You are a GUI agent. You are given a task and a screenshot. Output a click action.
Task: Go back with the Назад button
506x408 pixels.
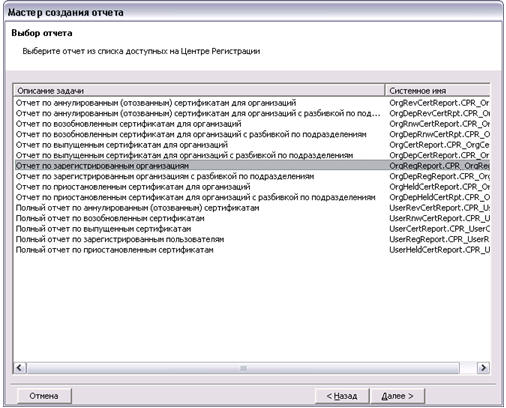click(342, 396)
